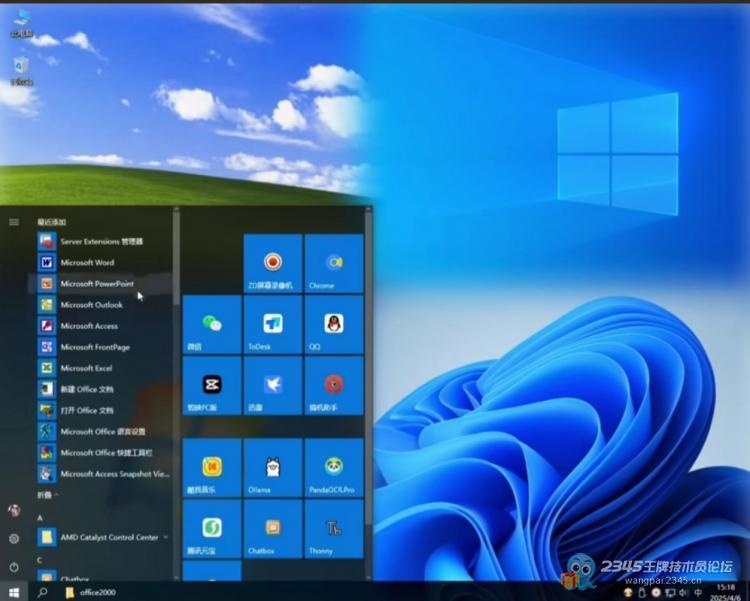Open the Chrome tile
This screenshot has width=750, height=601.
point(334,263)
